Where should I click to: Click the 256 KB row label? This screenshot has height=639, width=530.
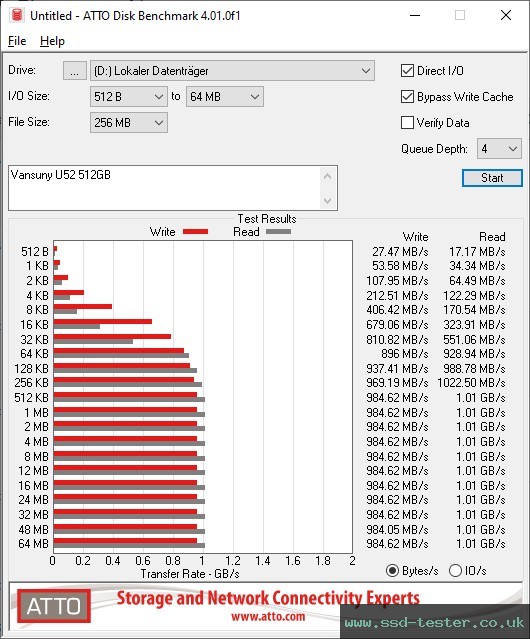(32, 383)
